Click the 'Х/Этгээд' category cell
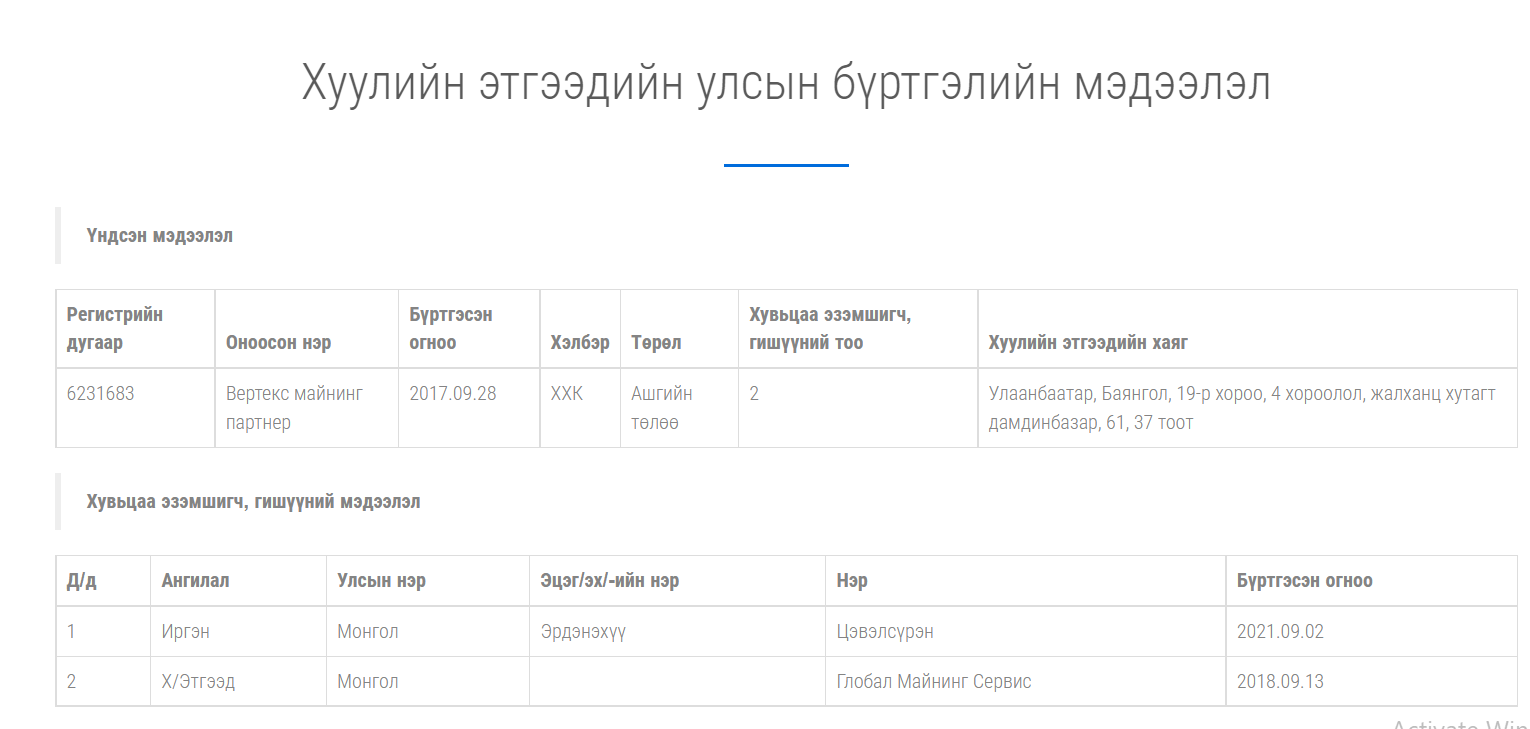 [198, 682]
